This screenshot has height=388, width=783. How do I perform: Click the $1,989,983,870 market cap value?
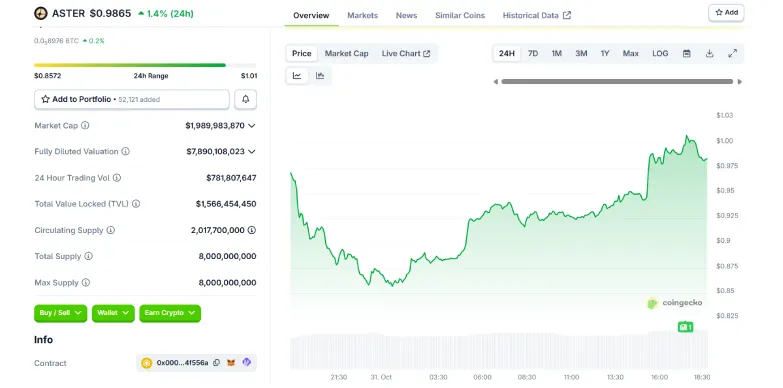coord(215,126)
